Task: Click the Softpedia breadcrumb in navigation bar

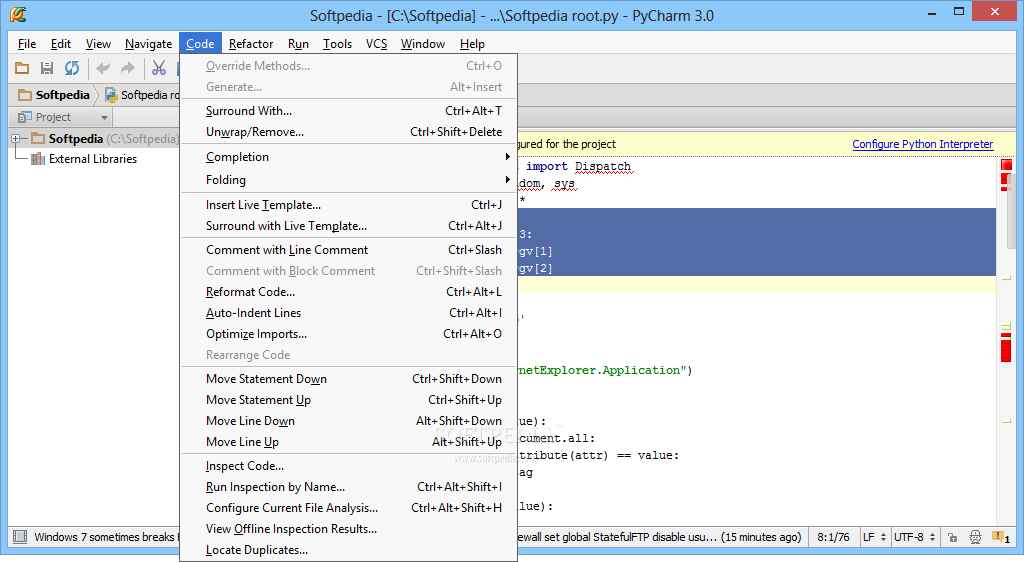Action: click(x=54, y=95)
